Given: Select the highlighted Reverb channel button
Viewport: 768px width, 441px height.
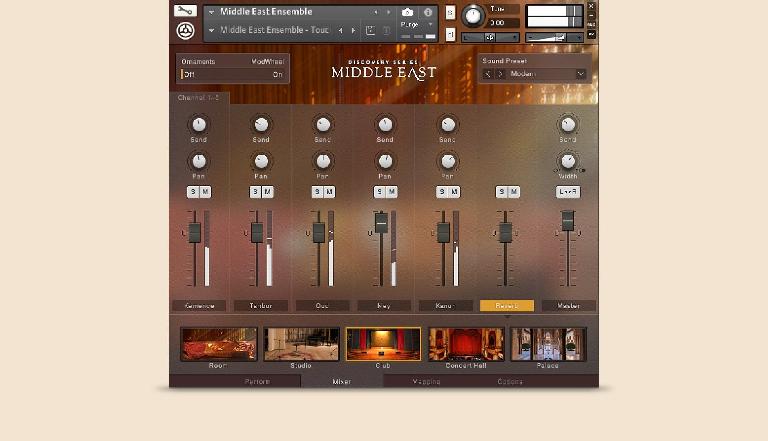Looking at the screenshot, I should coord(507,306).
